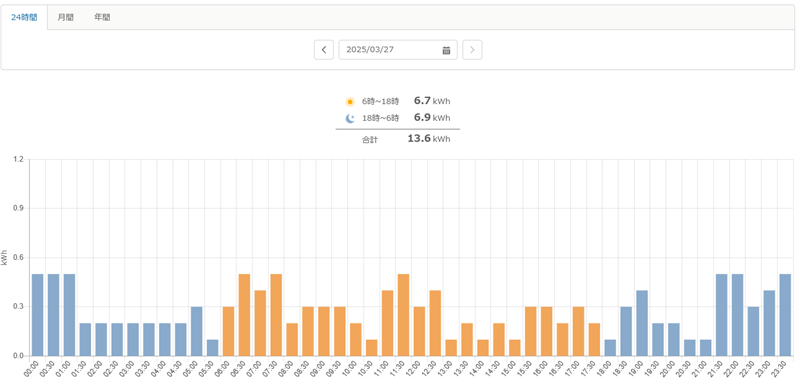The width and height of the screenshot is (800, 387).
Task: Click the next day right chevron
Action: 472,50
